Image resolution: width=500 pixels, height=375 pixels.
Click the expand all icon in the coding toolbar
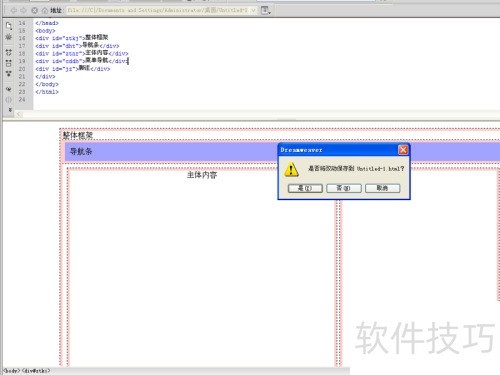tap(9, 74)
